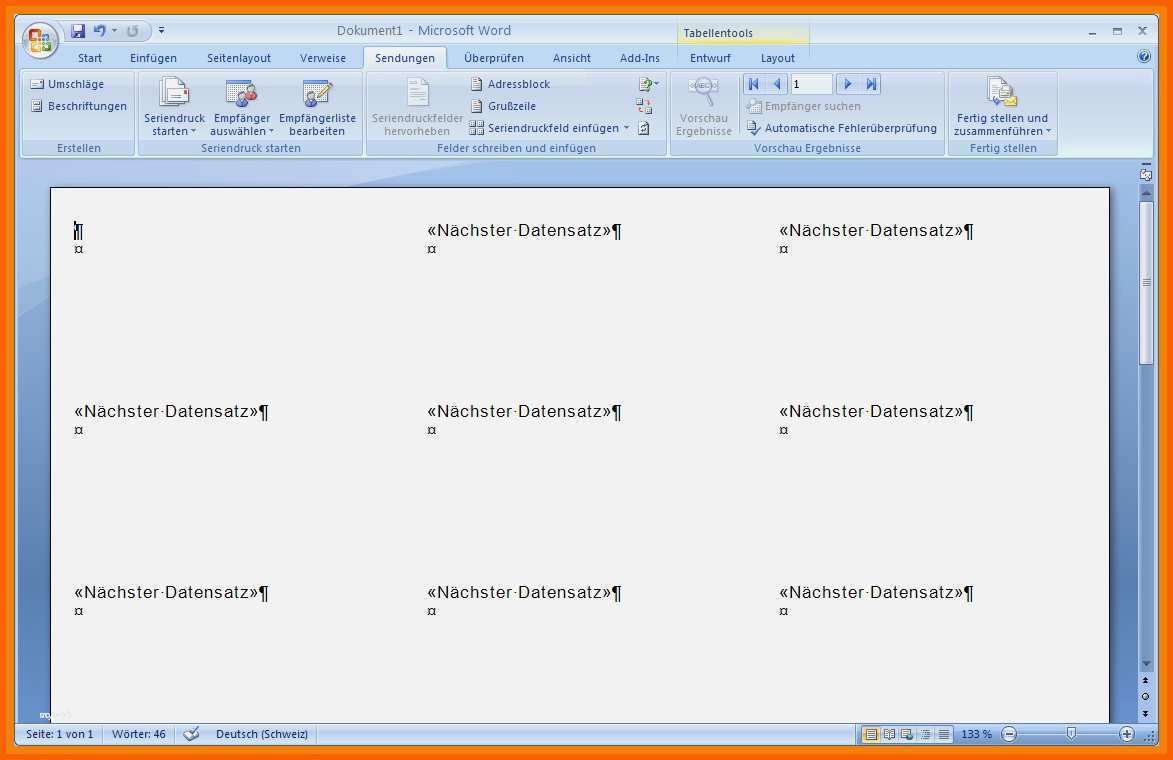Jump to last record arrow
Viewport: 1173px width, 760px height.
(871, 84)
